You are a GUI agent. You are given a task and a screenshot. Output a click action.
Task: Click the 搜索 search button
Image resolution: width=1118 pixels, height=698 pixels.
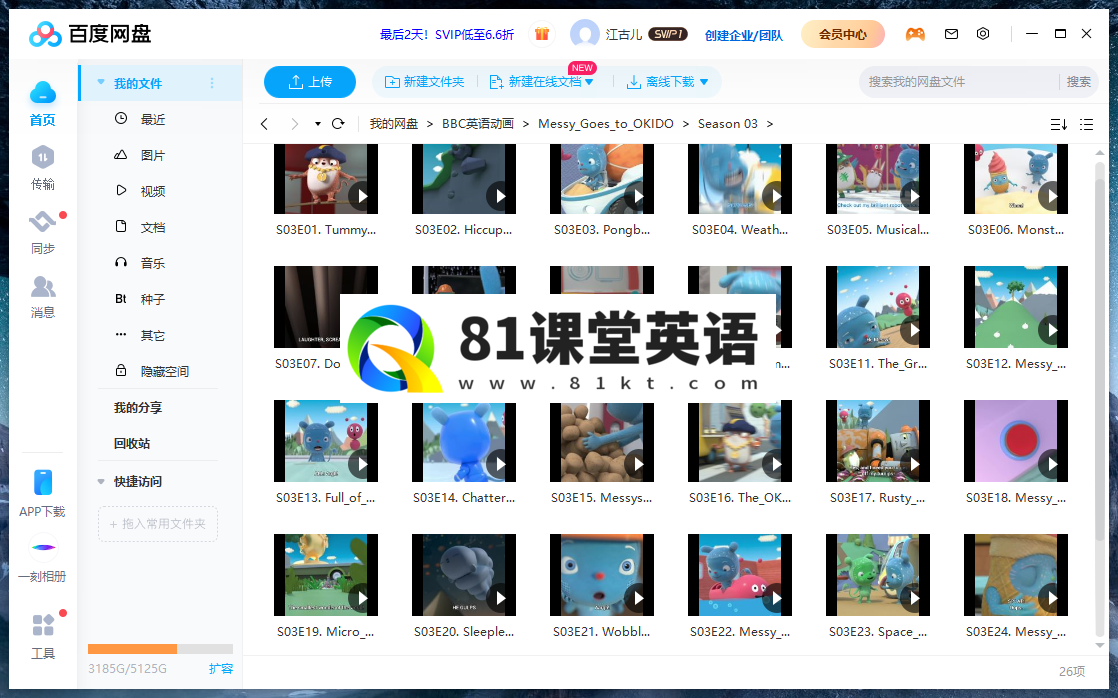click(1078, 82)
